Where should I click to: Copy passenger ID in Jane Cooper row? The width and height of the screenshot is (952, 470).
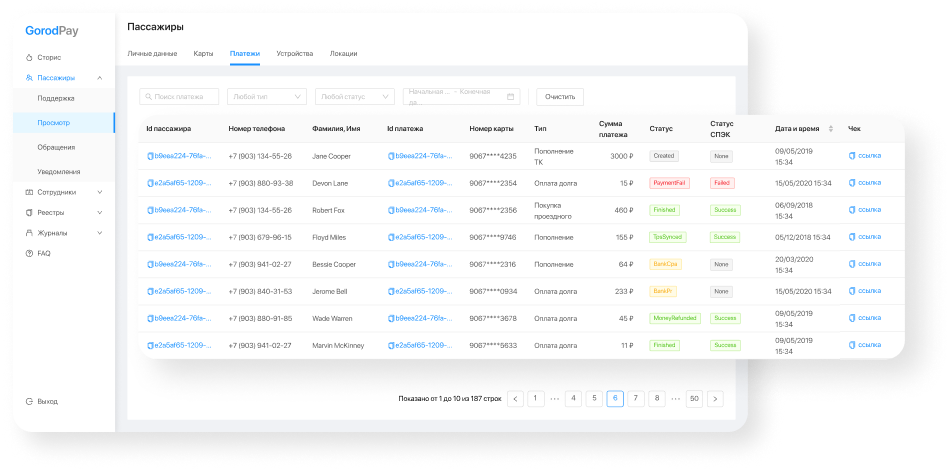pyautogui.click(x=150, y=156)
